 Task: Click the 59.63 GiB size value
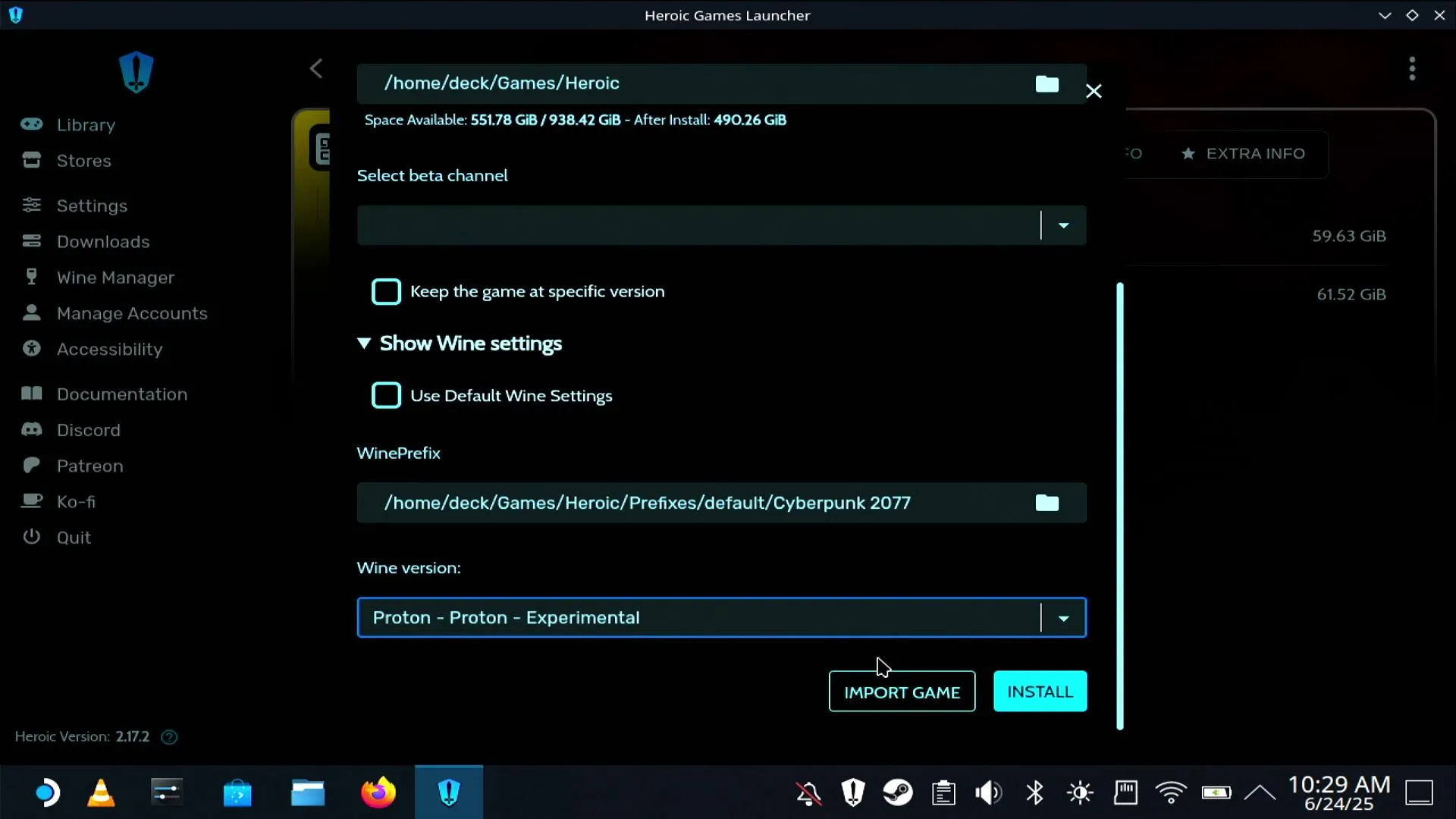click(x=1349, y=236)
